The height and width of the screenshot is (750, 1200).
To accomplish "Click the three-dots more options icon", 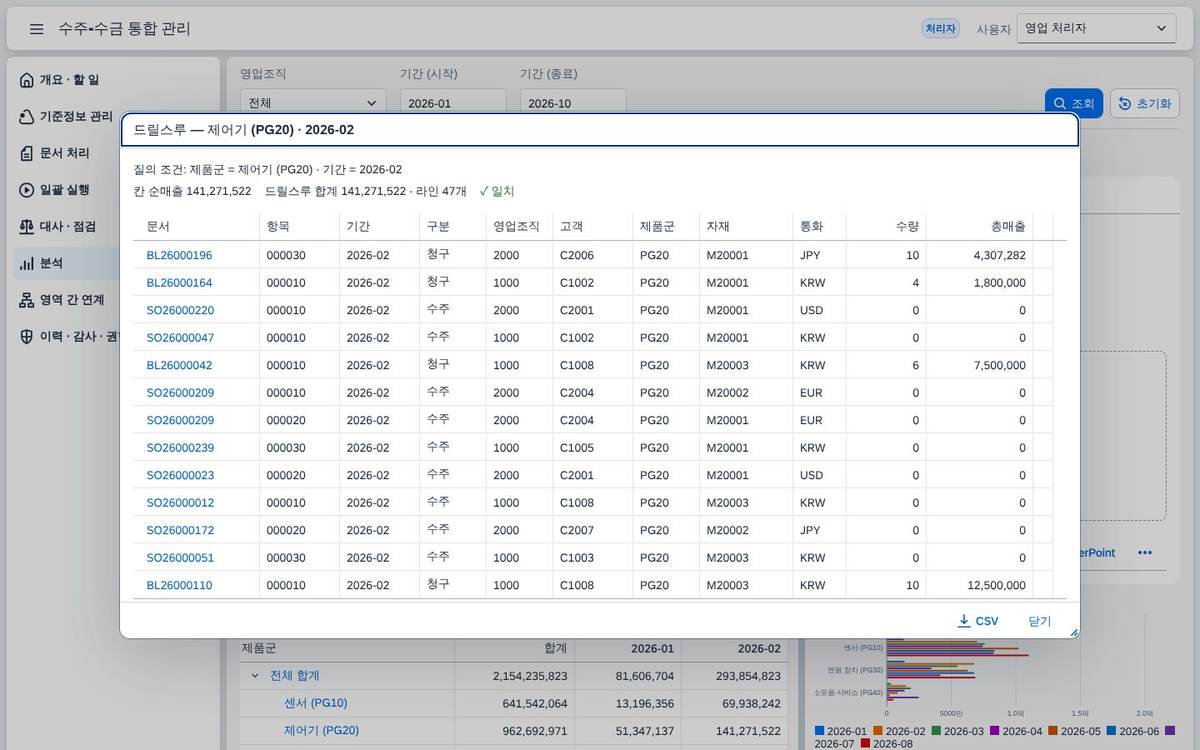I will (x=1145, y=553).
